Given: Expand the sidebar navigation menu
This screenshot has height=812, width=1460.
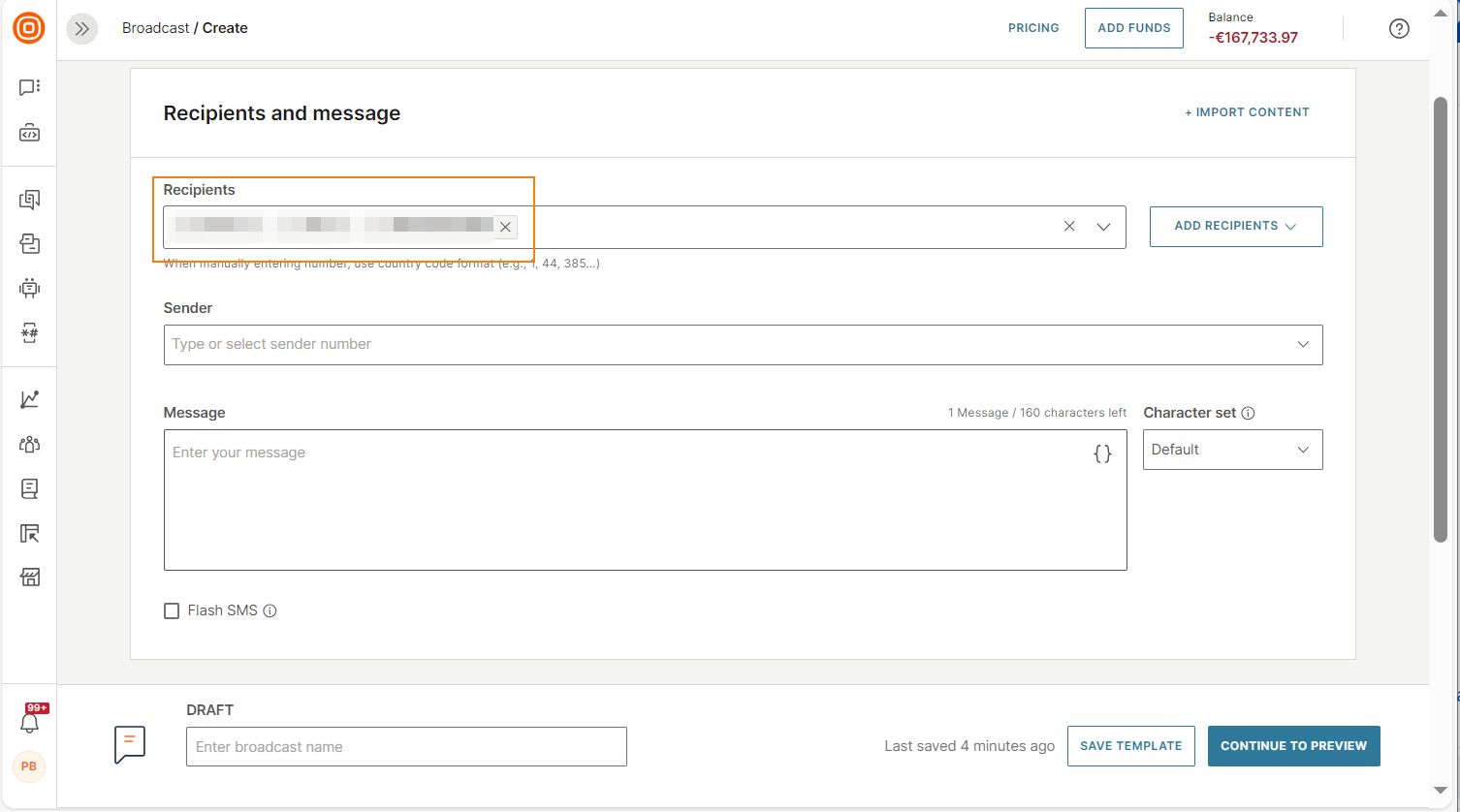Looking at the screenshot, I should coord(82,29).
